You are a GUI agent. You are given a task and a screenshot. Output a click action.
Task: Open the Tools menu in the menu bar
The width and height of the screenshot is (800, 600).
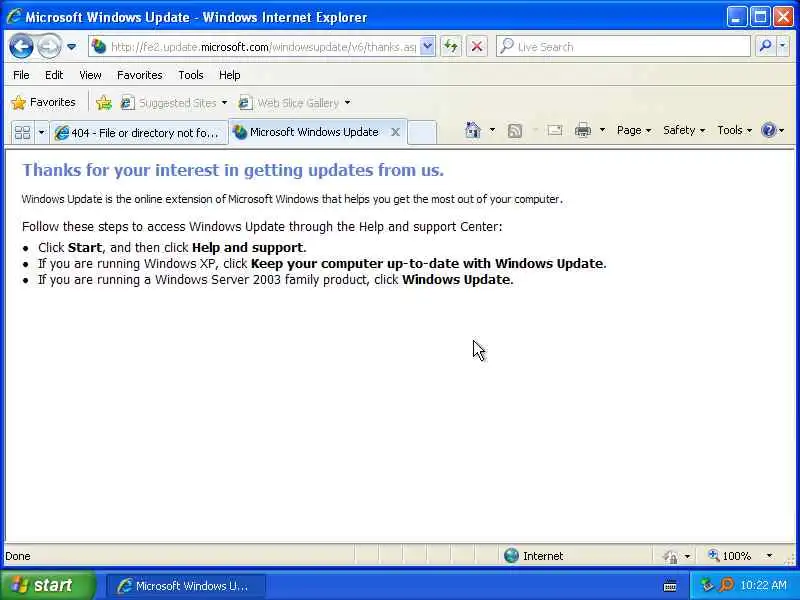(x=191, y=75)
